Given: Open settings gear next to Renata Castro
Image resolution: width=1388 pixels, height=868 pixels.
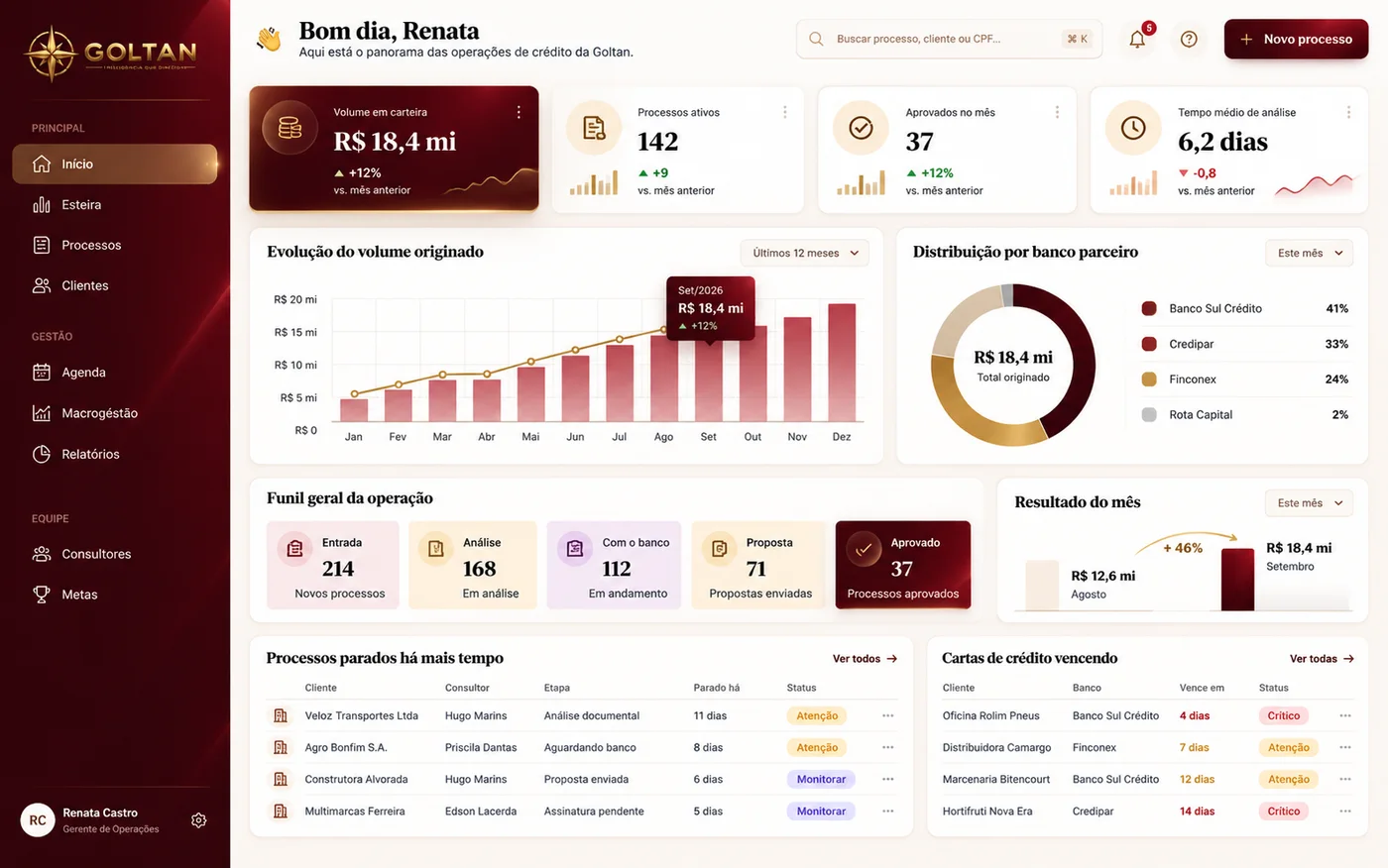Looking at the screenshot, I should click(x=199, y=820).
